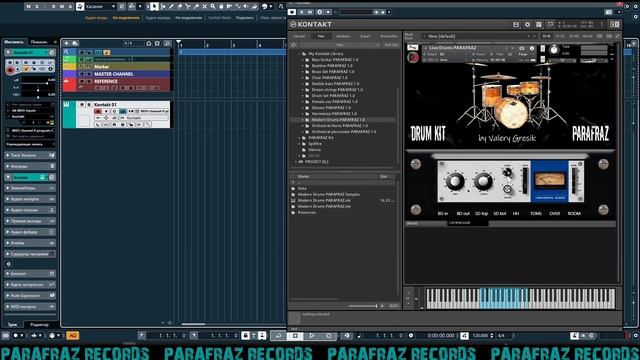Toggle solo on the Kontakt 01 track

[89, 105]
